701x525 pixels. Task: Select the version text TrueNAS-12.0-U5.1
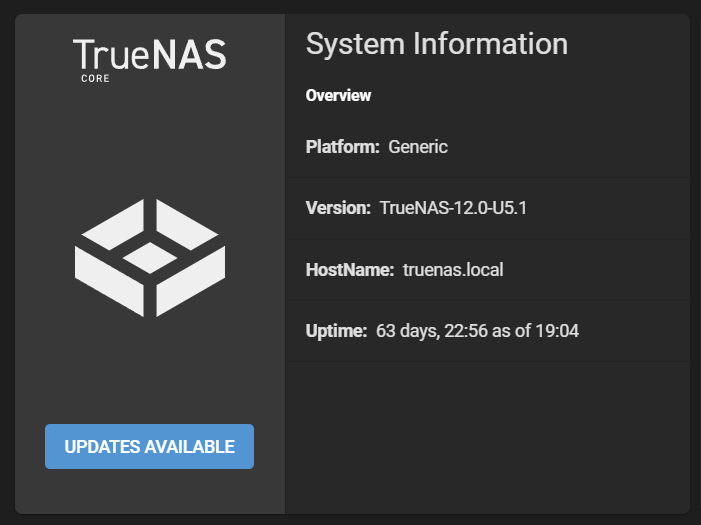coord(453,208)
